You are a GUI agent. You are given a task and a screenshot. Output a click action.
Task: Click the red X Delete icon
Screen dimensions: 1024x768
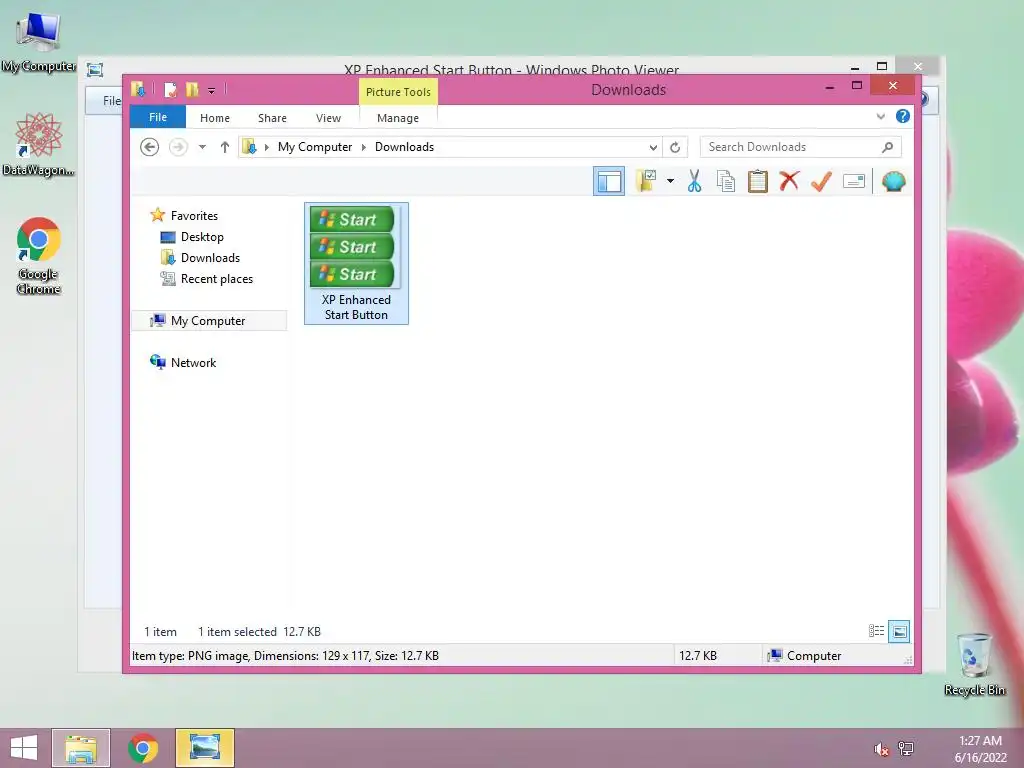pyautogui.click(x=789, y=181)
